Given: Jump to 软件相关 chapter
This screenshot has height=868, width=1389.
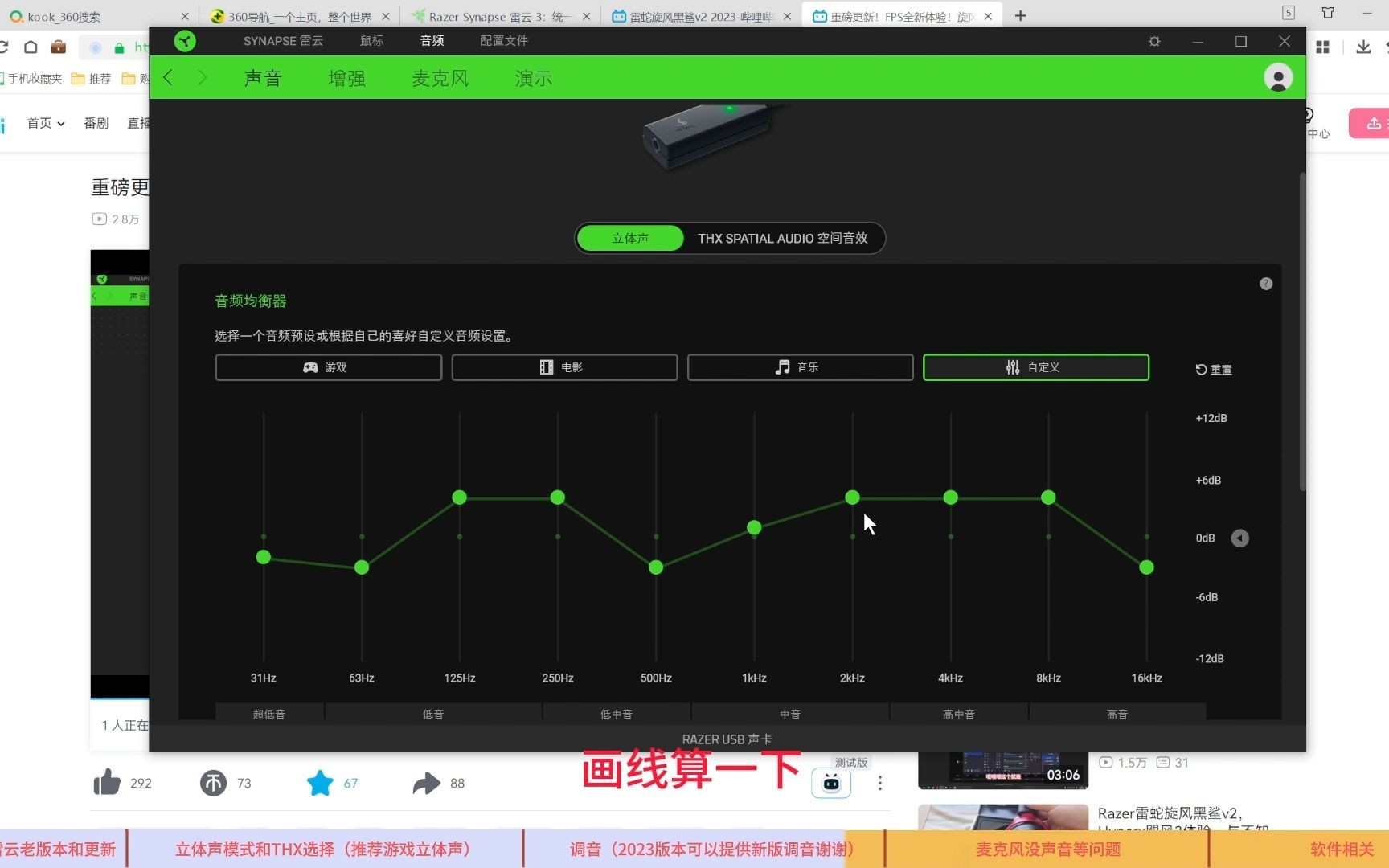Looking at the screenshot, I should click(1342, 850).
